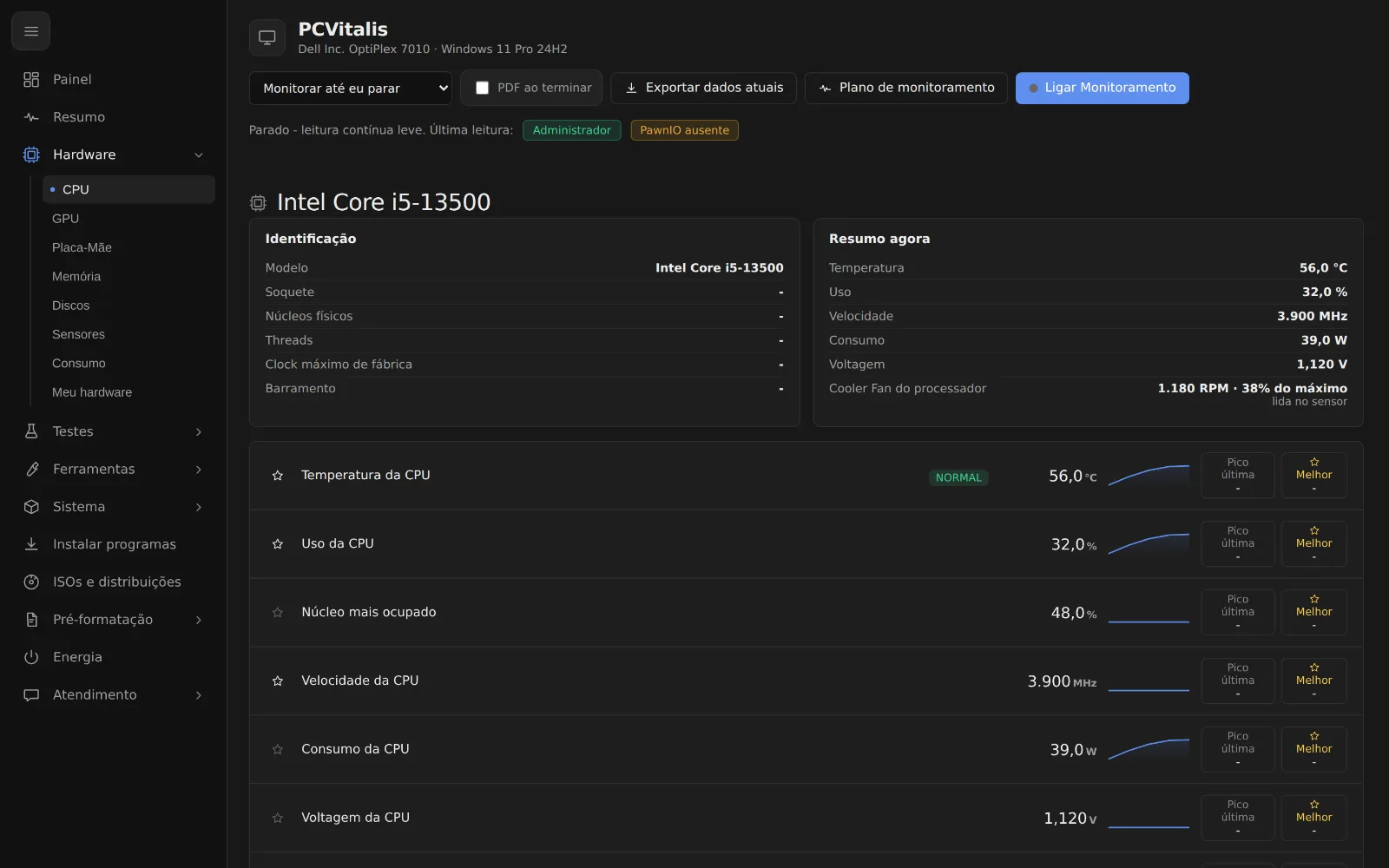Click the Instalar programas download icon
1389x868 pixels.
pyautogui.click(x=31, y=544)
